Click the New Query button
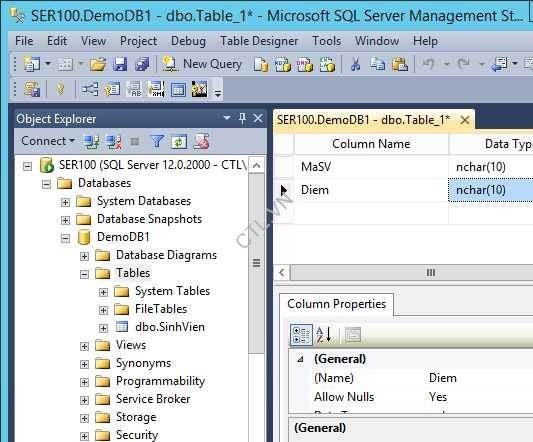Image resolution: width=533 pixels, height=442 pixels. [202, 64]
